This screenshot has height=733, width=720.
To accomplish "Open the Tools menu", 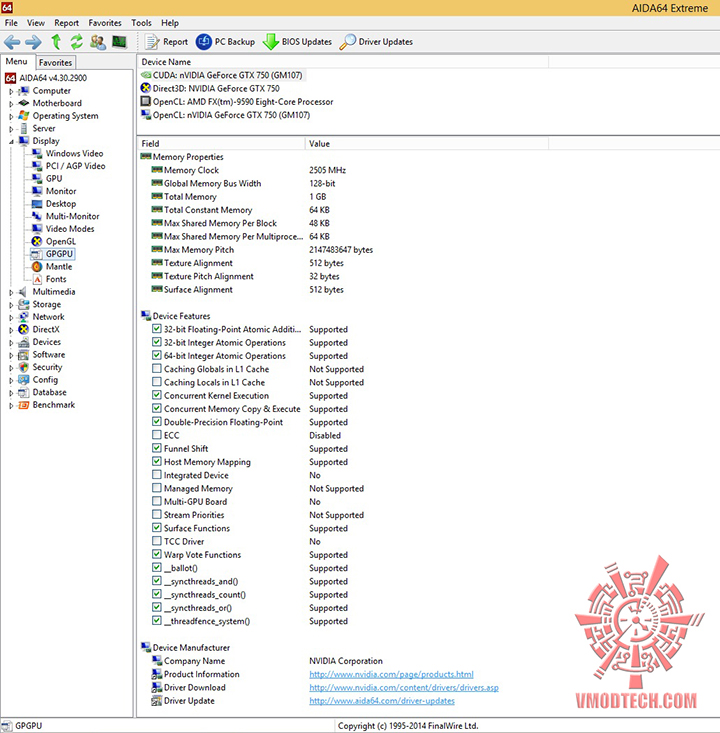I will coord(141,23).
